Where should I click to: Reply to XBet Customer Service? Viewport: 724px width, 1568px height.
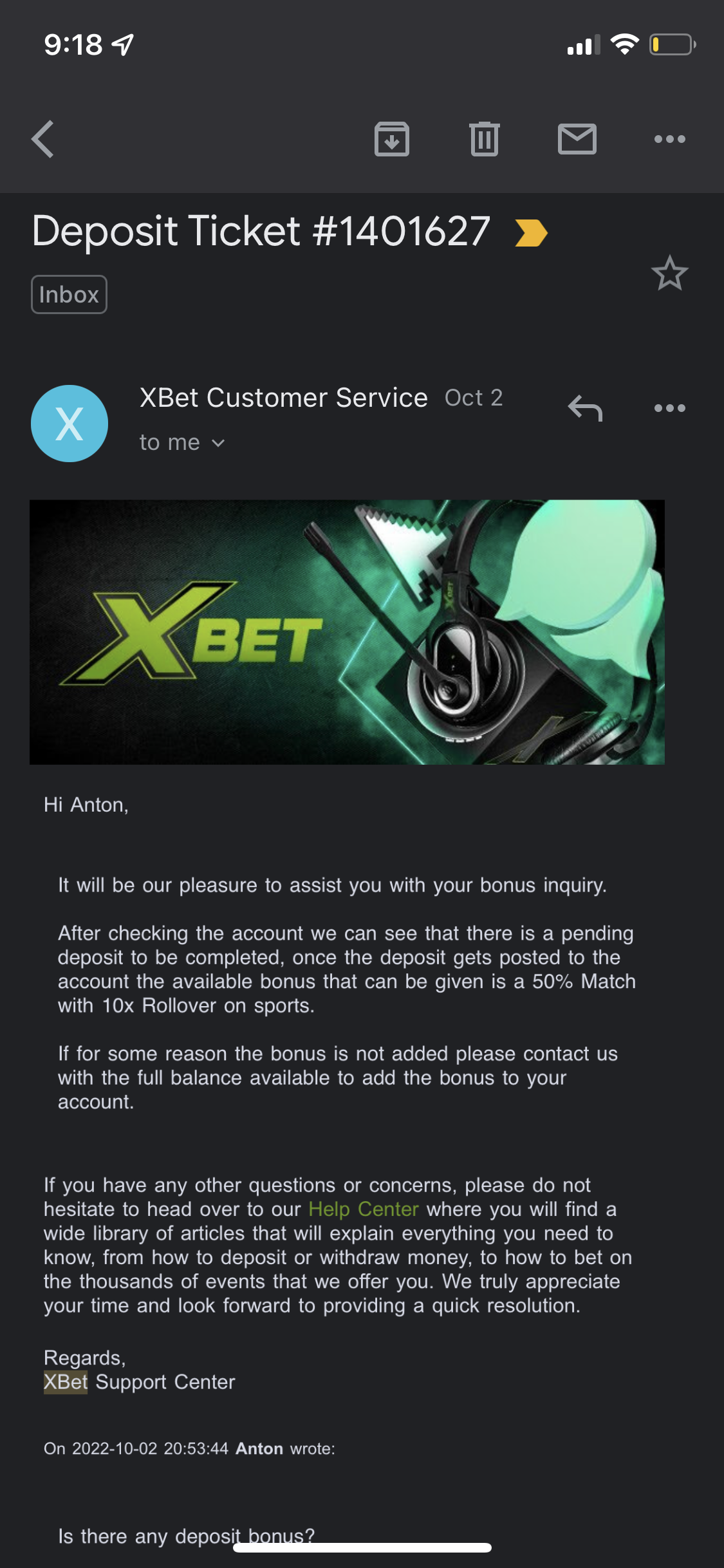(585, 408)
